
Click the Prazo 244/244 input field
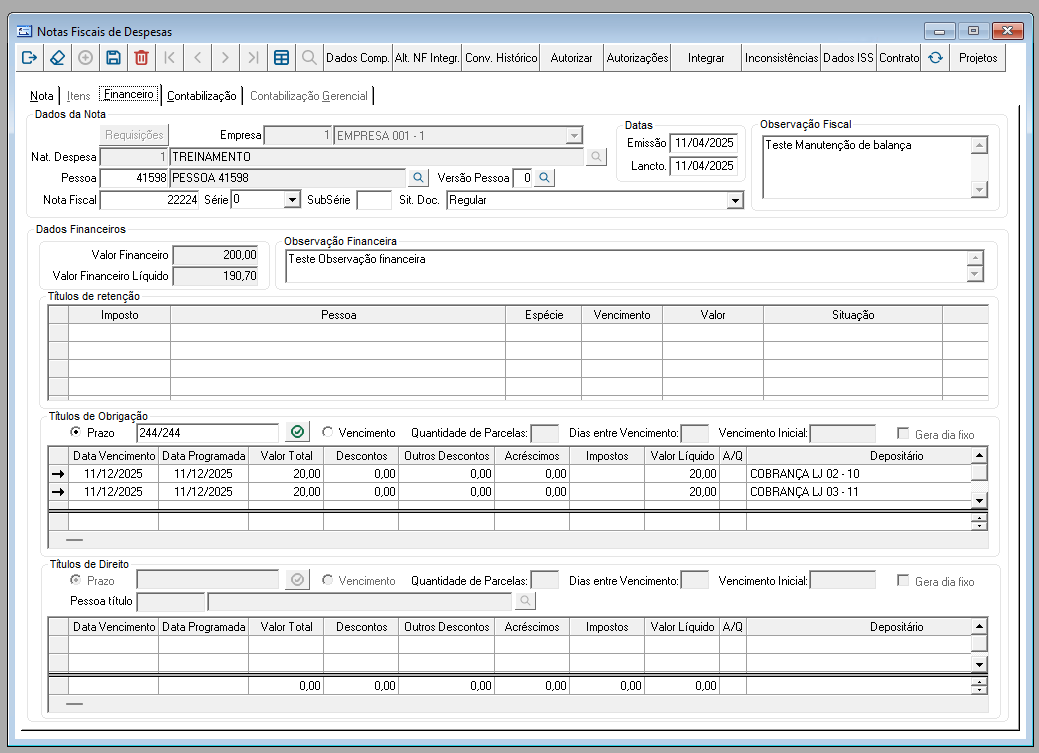[x=207, y=433]
